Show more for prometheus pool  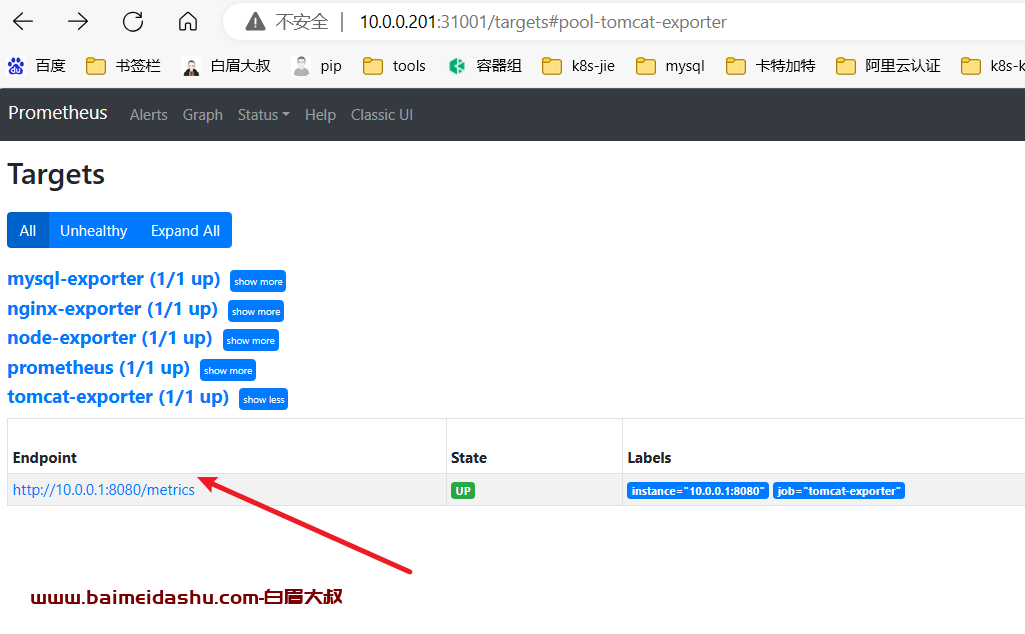coord(227,371)
